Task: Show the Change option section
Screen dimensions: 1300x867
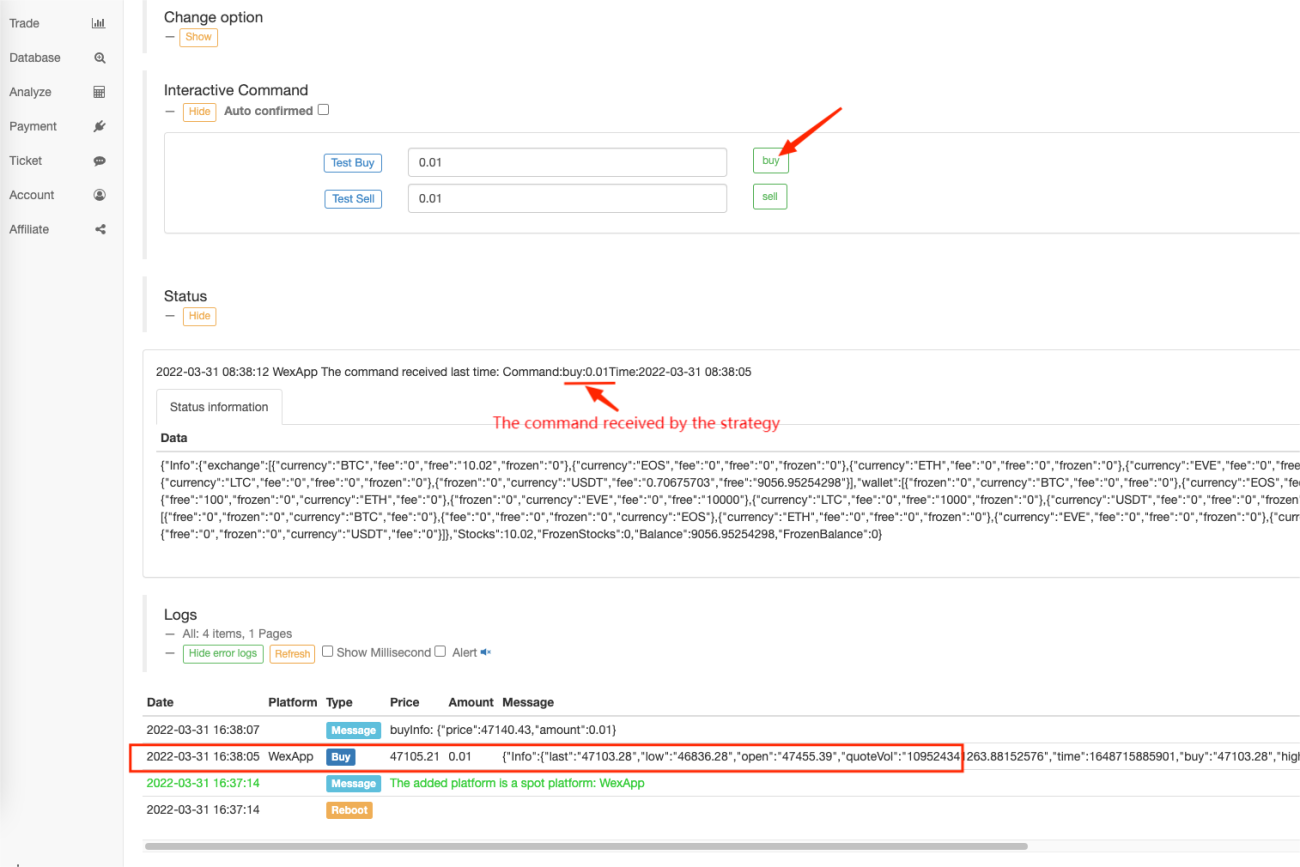Action: (x=198, y=37)
